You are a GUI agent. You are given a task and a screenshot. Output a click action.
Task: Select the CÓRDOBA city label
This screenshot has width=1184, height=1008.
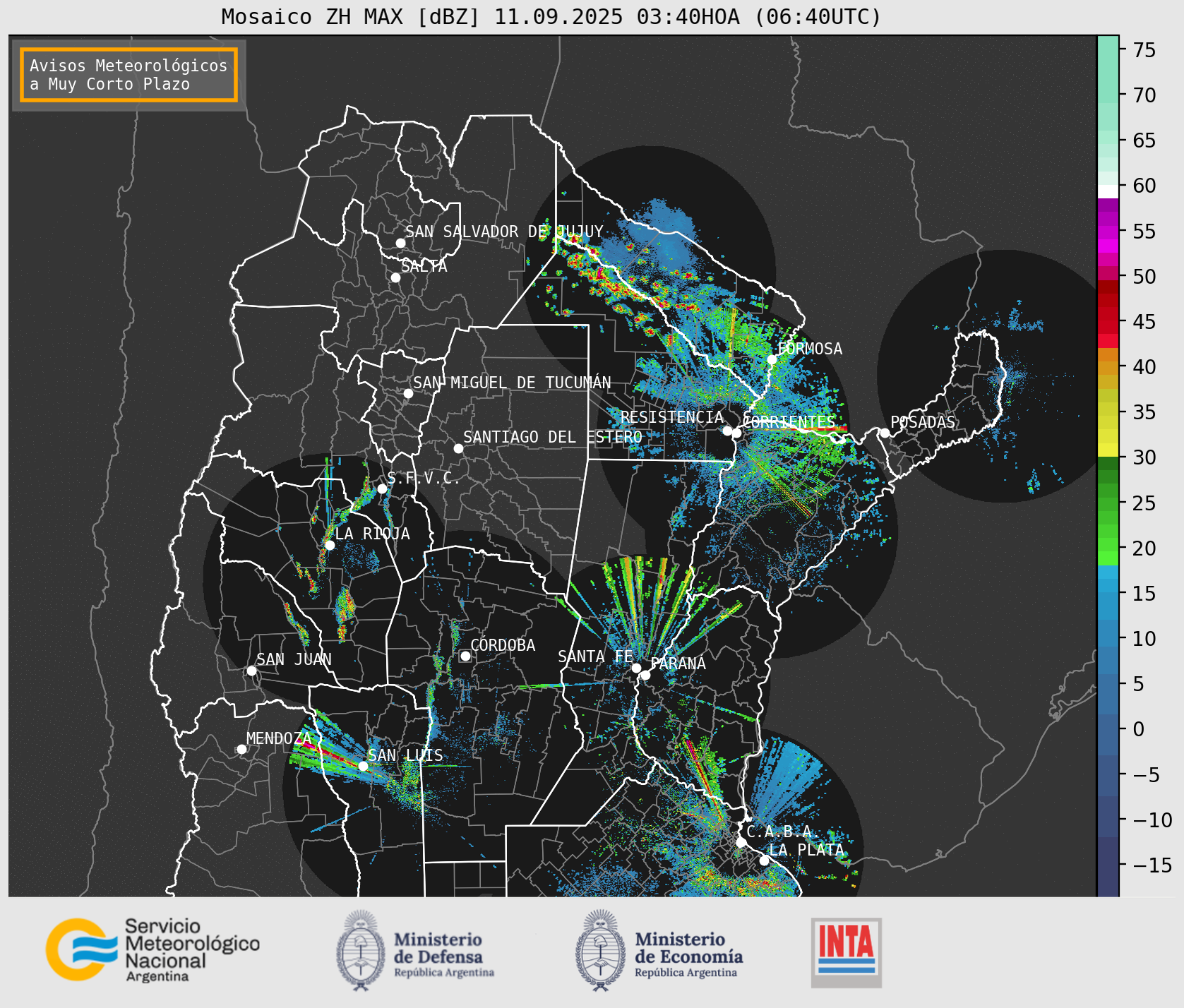tap(503, 645)
